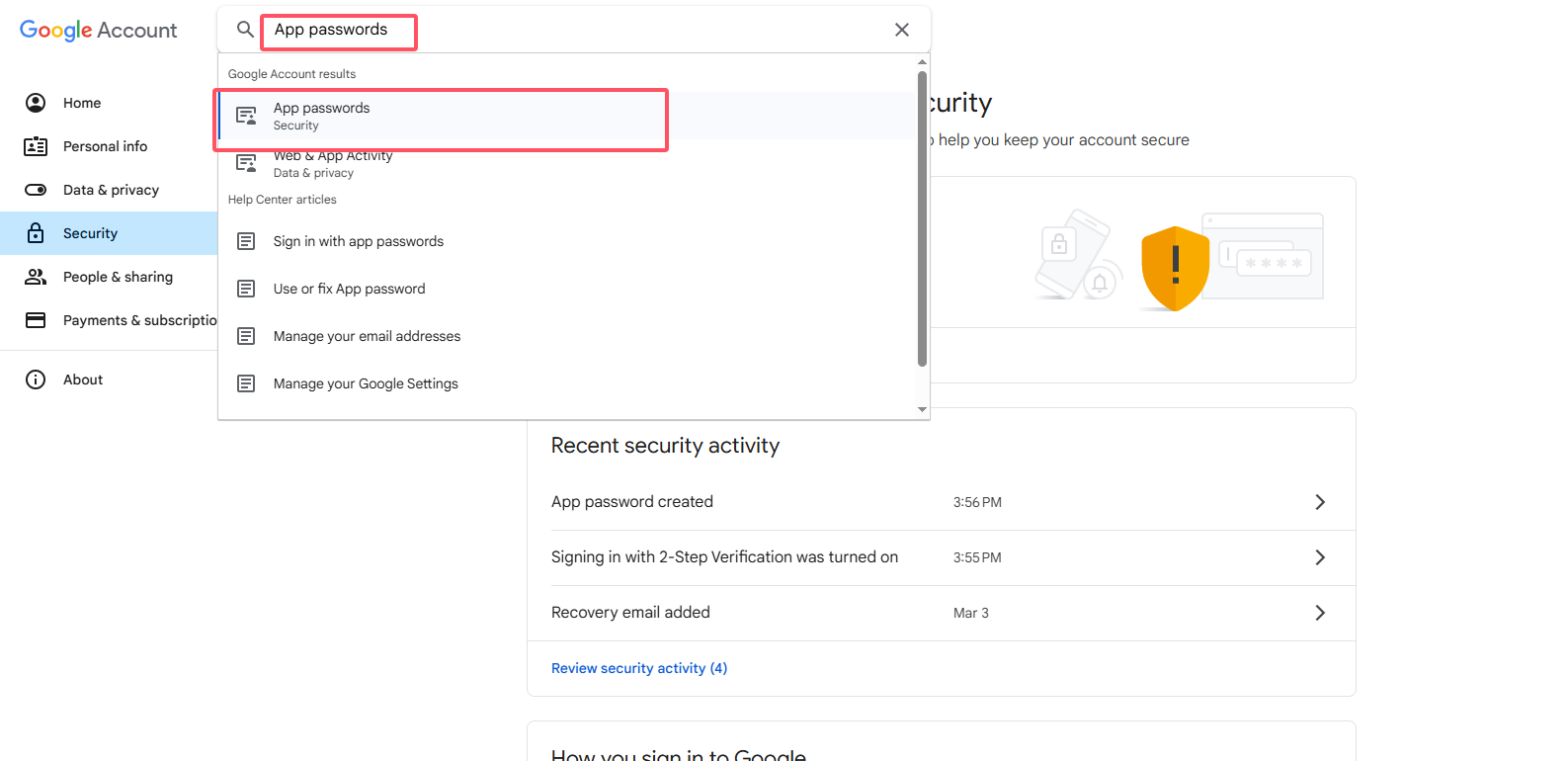Screen dimensions: 1568x761
Task: Select the Security sidebar item
Action: click(109, 233)
